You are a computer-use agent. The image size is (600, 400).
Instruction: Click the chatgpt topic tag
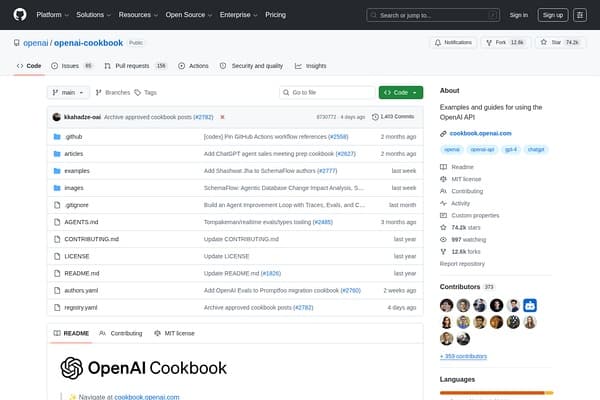pyautogui.click(x=536, y=150)
